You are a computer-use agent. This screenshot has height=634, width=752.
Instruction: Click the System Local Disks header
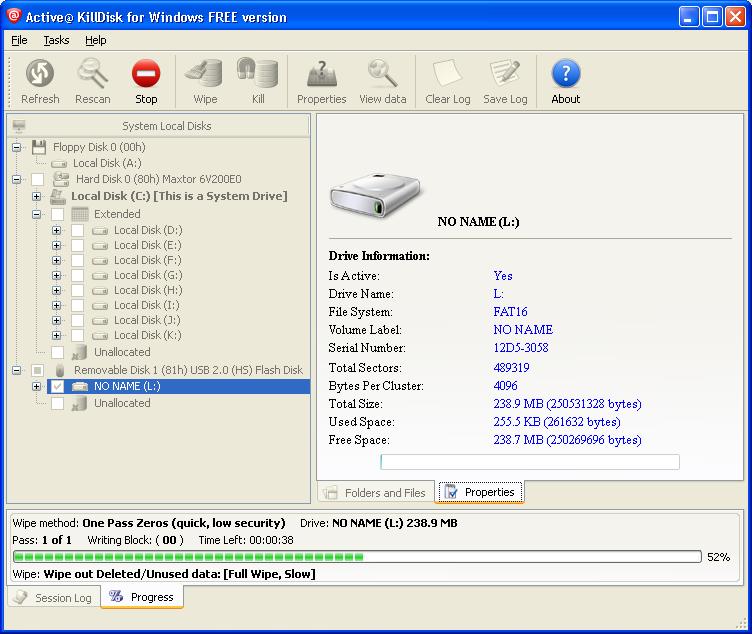pyautogui.click(x=158, y=126)
